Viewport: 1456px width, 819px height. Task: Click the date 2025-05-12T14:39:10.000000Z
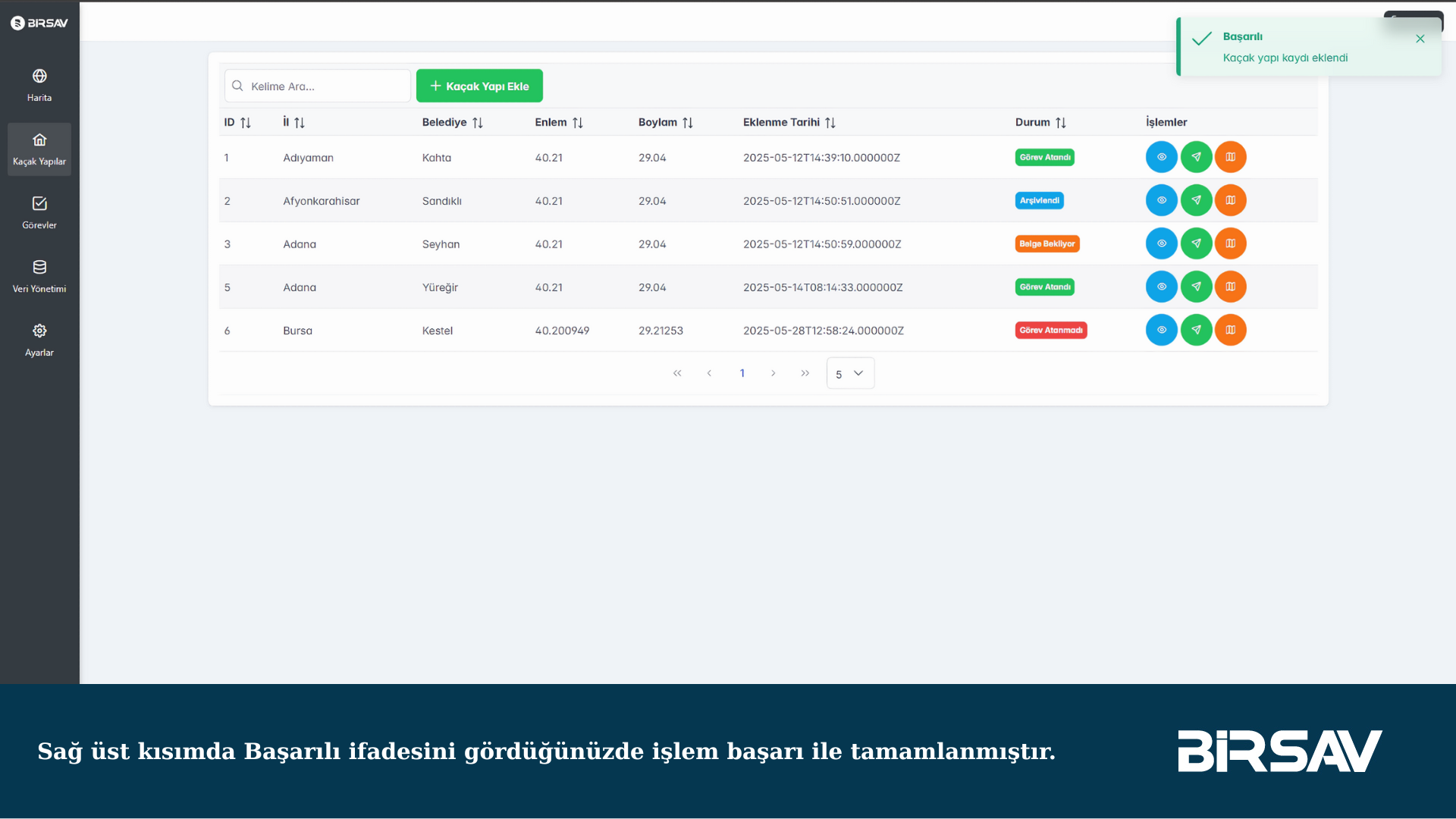click(821, 158)
